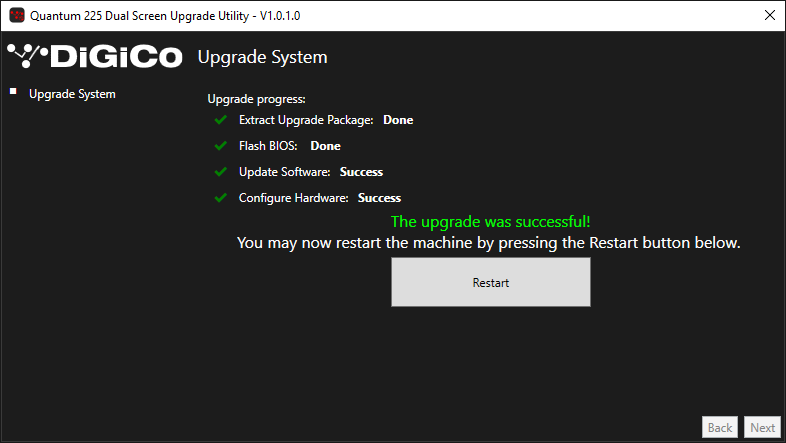Click the 'Configure Hardware:' label
The image size is (786, 443).
coord(293,198)
